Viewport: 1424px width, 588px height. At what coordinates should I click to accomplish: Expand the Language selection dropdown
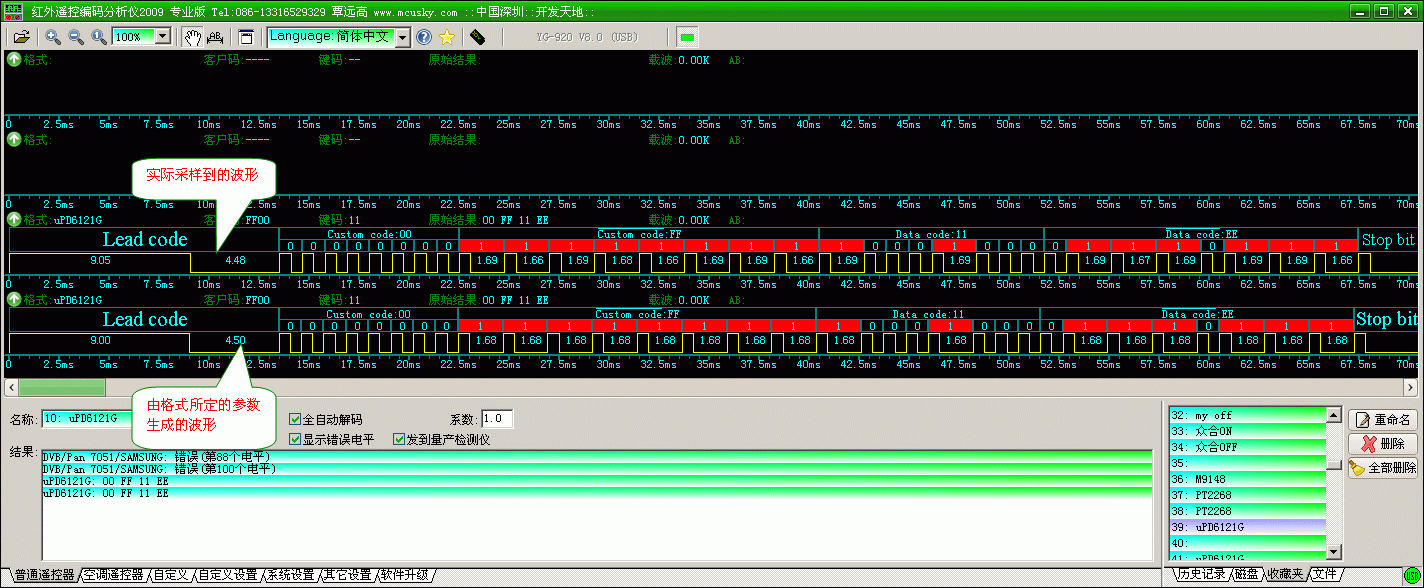403,37
